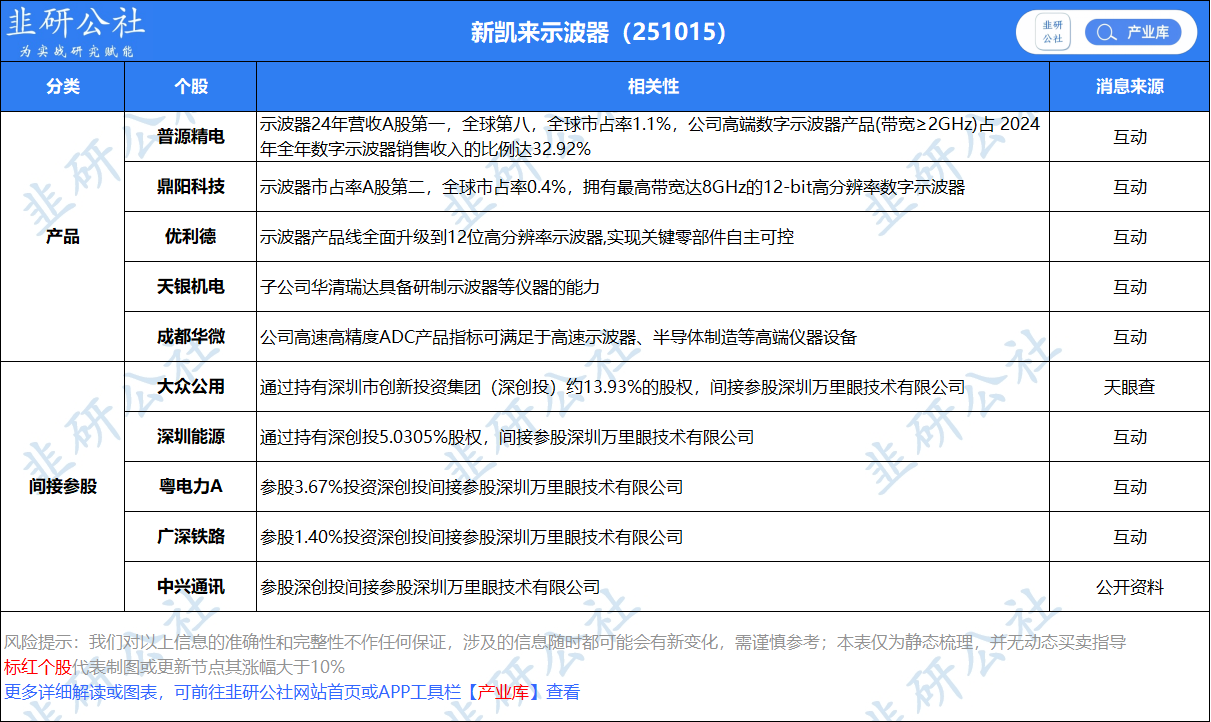Viewport: 1211px width, 722px height.
Task: Open the 深圳能源 stock entry
Action: (190, 437)
